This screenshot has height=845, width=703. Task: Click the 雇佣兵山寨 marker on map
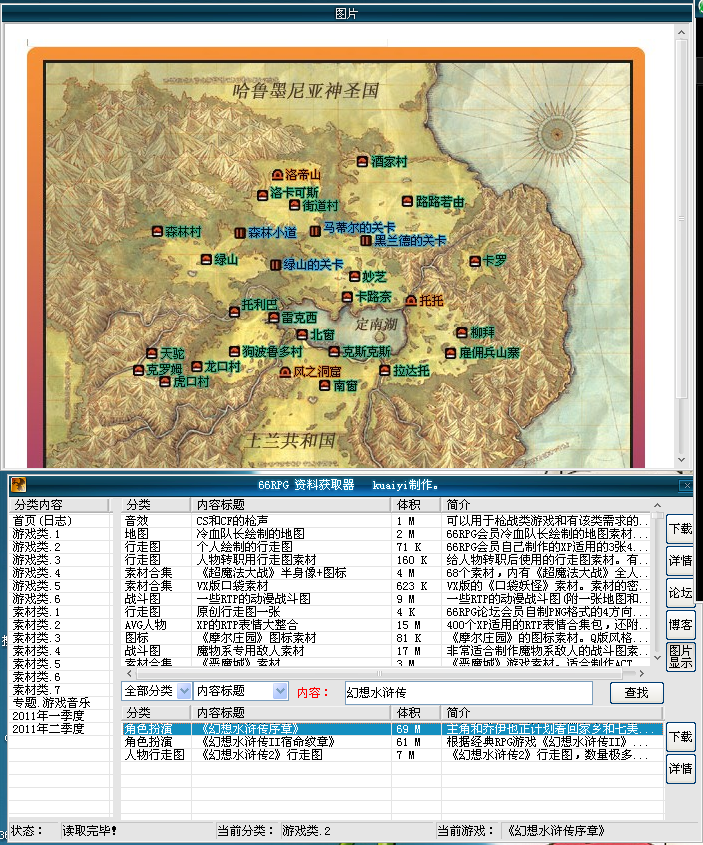[x=451, y=353]
